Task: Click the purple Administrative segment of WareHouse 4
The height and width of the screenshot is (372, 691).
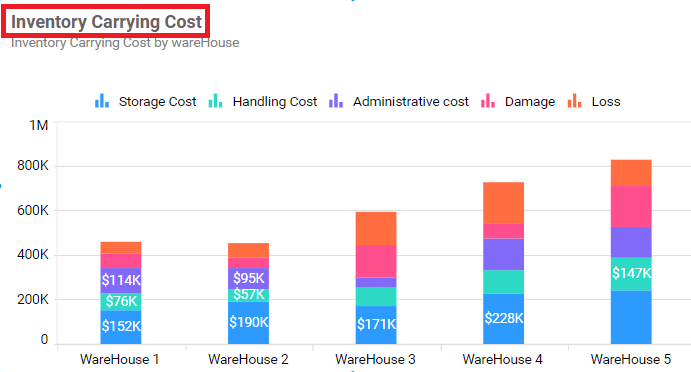Action: pyautogui.click(x=504, y=254)
